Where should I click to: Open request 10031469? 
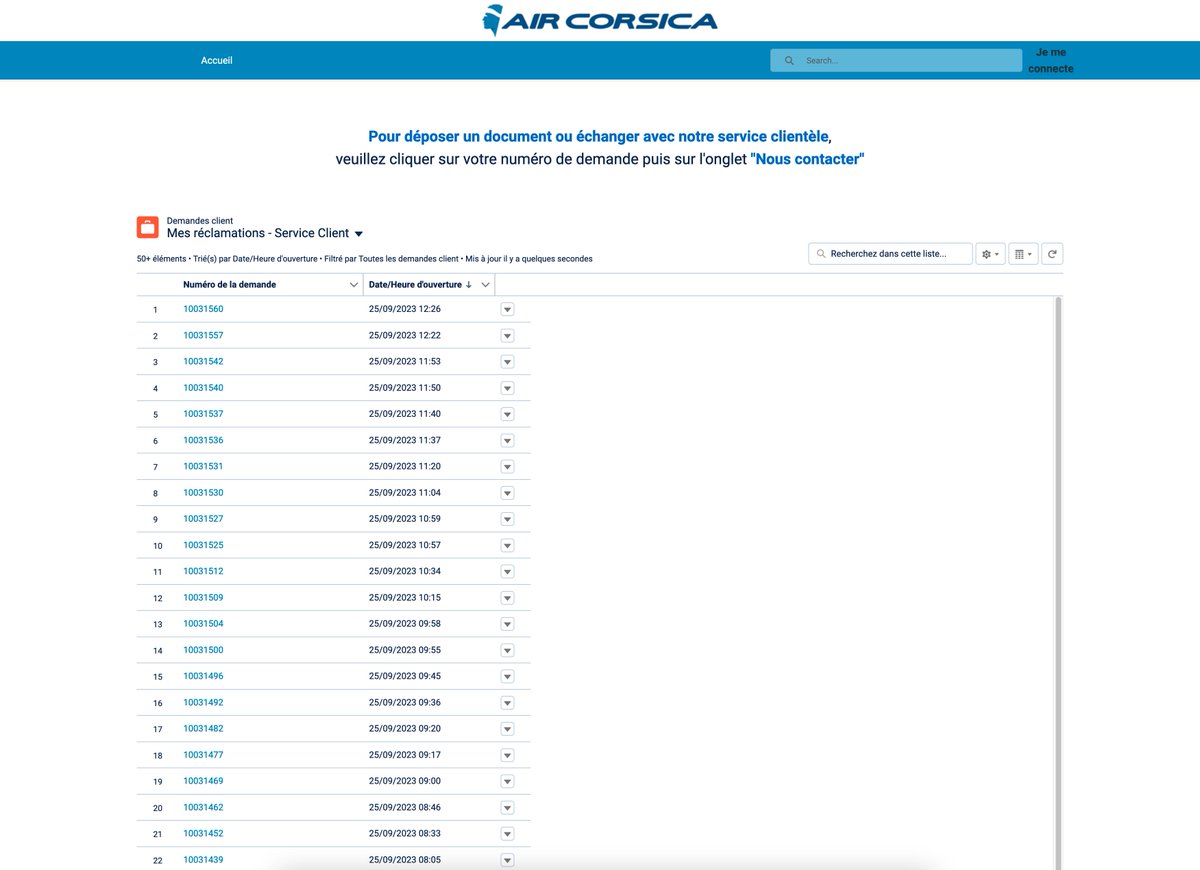click(203, 781)
